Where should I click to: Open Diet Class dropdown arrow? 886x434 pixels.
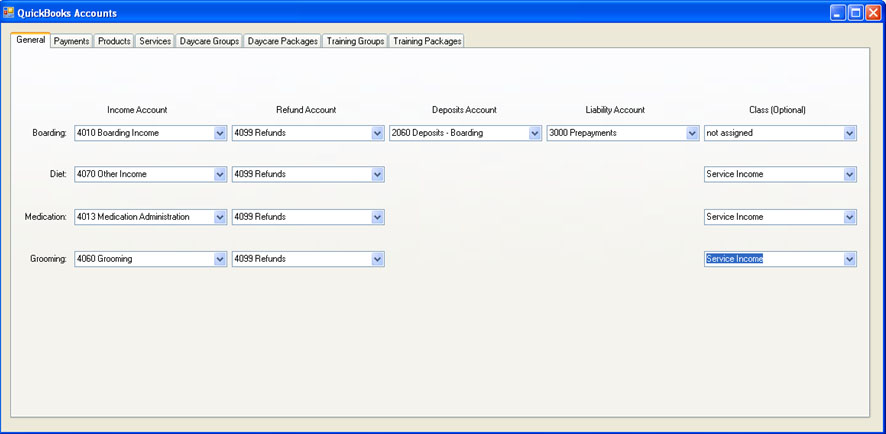click(x=849, y=175)
